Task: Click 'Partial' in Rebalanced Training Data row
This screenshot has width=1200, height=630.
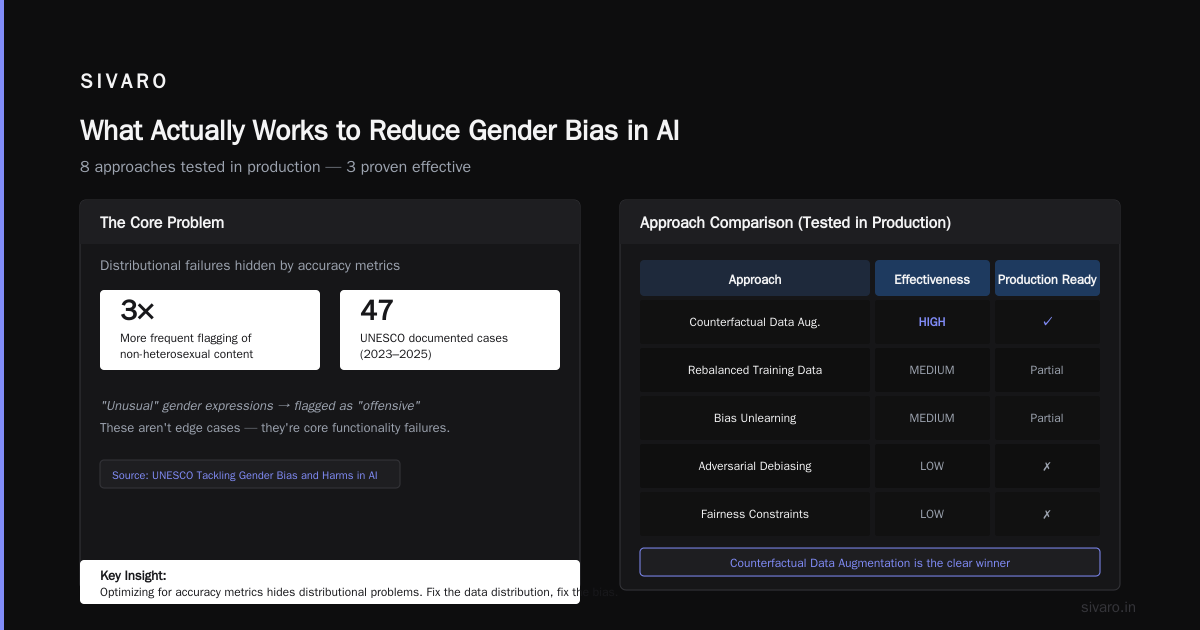Action: [1047, 370]
